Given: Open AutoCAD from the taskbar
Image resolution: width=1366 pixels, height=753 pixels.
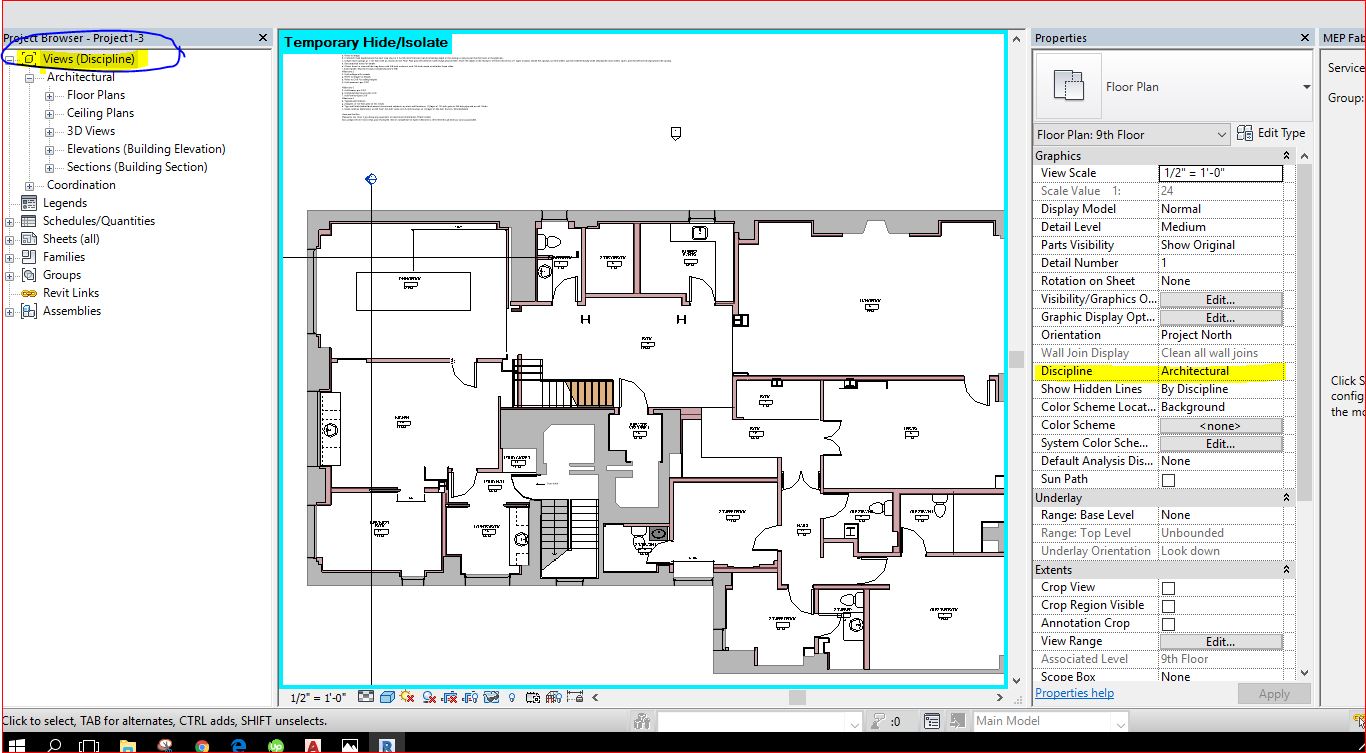Looking at the screenshot, I should pos(313,745).
